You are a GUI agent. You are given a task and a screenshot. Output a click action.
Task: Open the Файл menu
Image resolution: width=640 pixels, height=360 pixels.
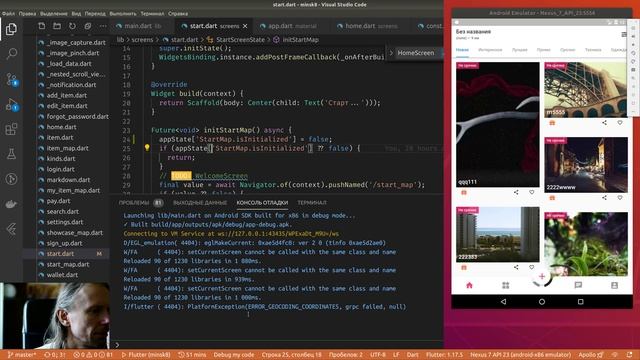(x=8, y=13)
